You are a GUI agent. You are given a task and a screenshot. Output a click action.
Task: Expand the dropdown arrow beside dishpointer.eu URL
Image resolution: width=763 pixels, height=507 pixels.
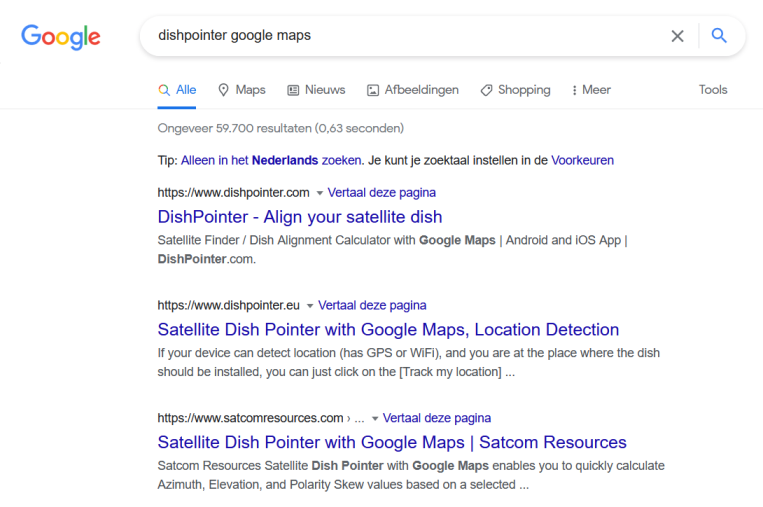tap(310, 306)
